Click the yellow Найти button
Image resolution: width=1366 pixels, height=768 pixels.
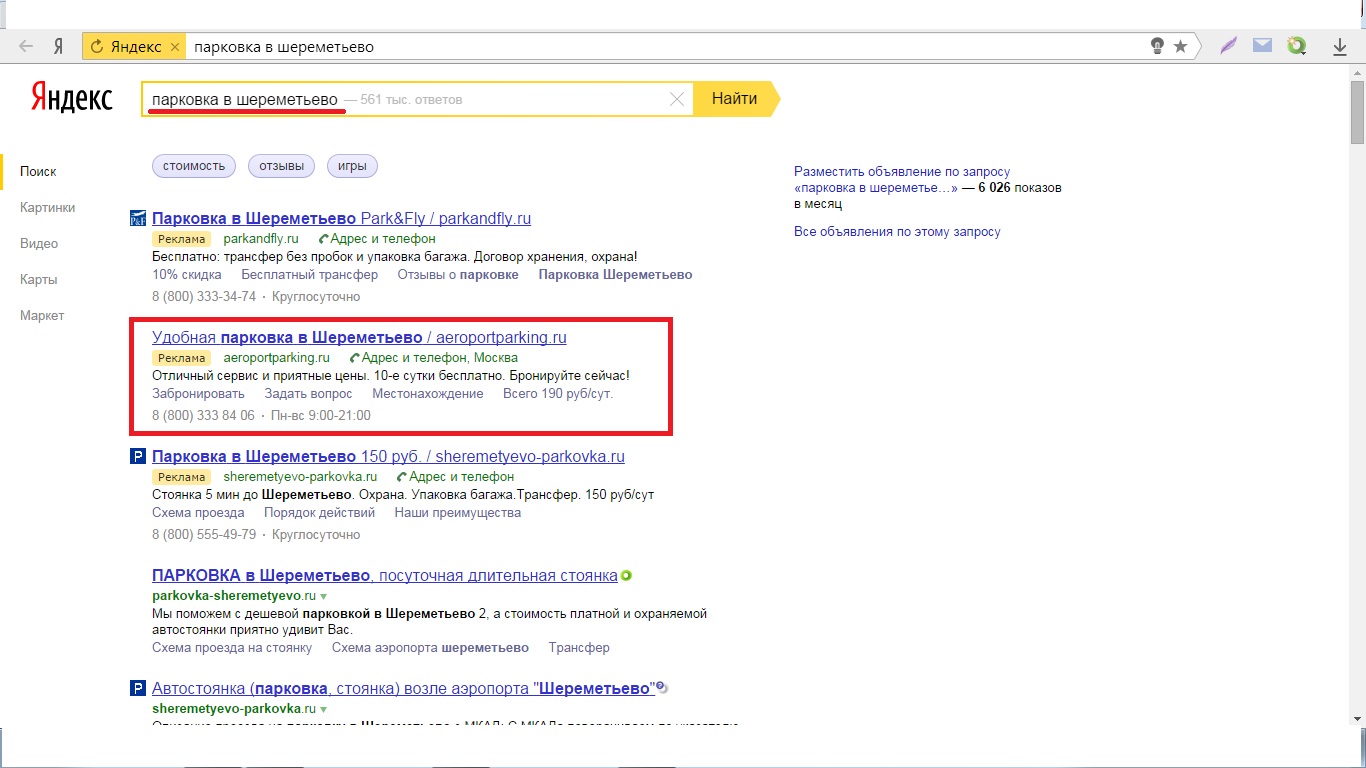[x=735, y=99]
